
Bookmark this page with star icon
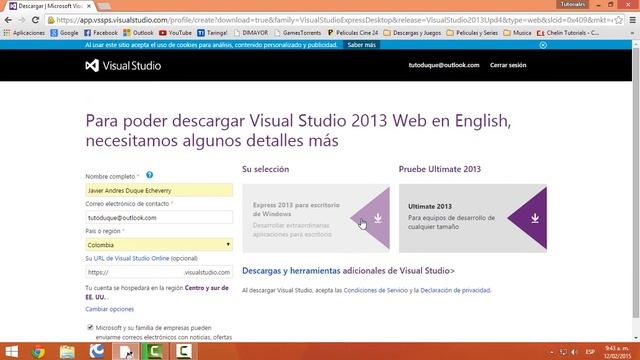pos(619,20)
